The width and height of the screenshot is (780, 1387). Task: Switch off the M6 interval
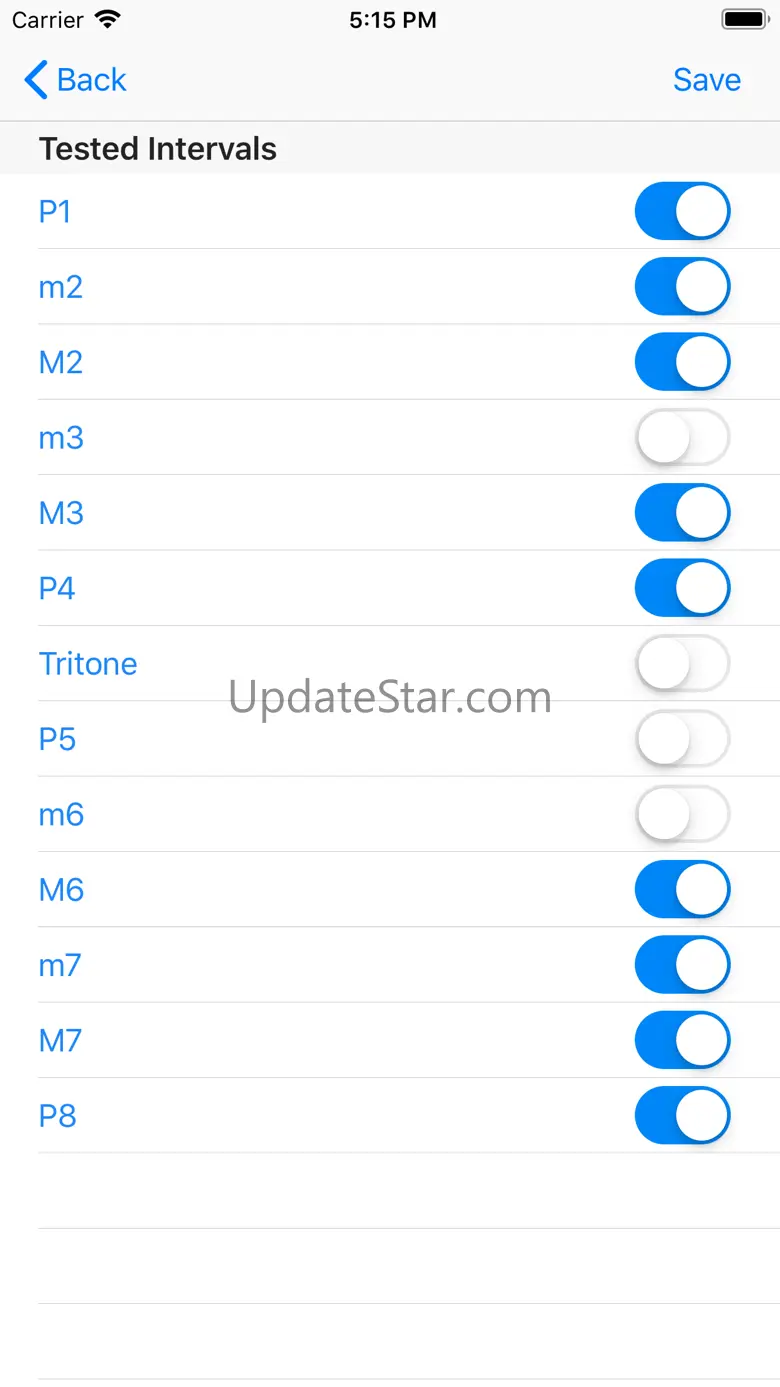click(682, 890)
